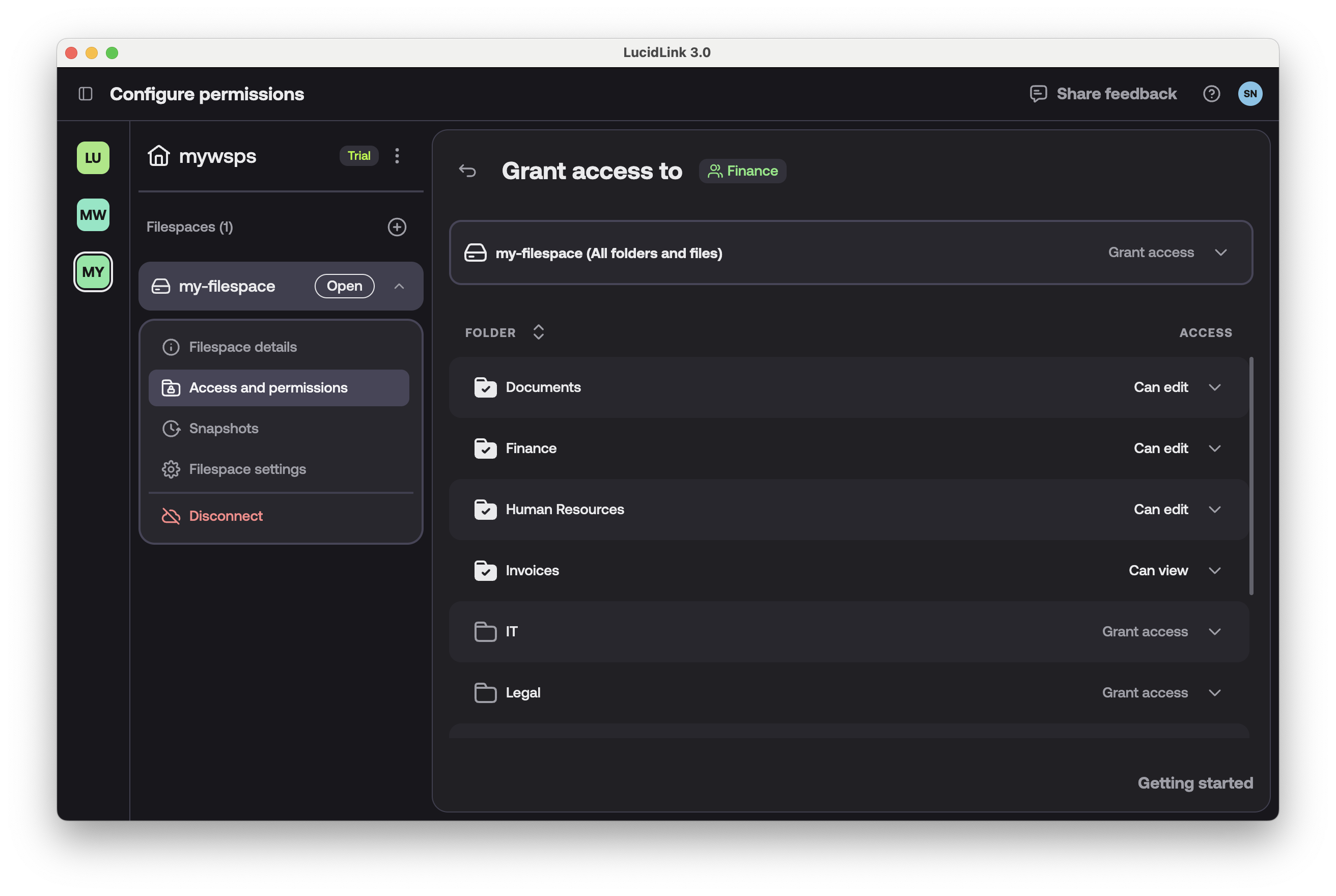
Task: Click the Legal folder name
Action: coord(522,693)
